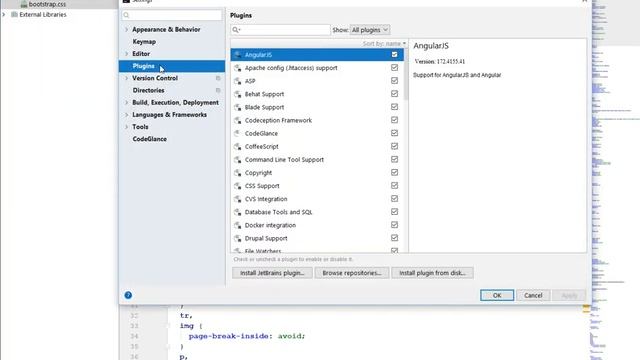Click the CVS Integration plugin icon
The image size is (640, 360).
pyautogui.click(x=238, y=199)
